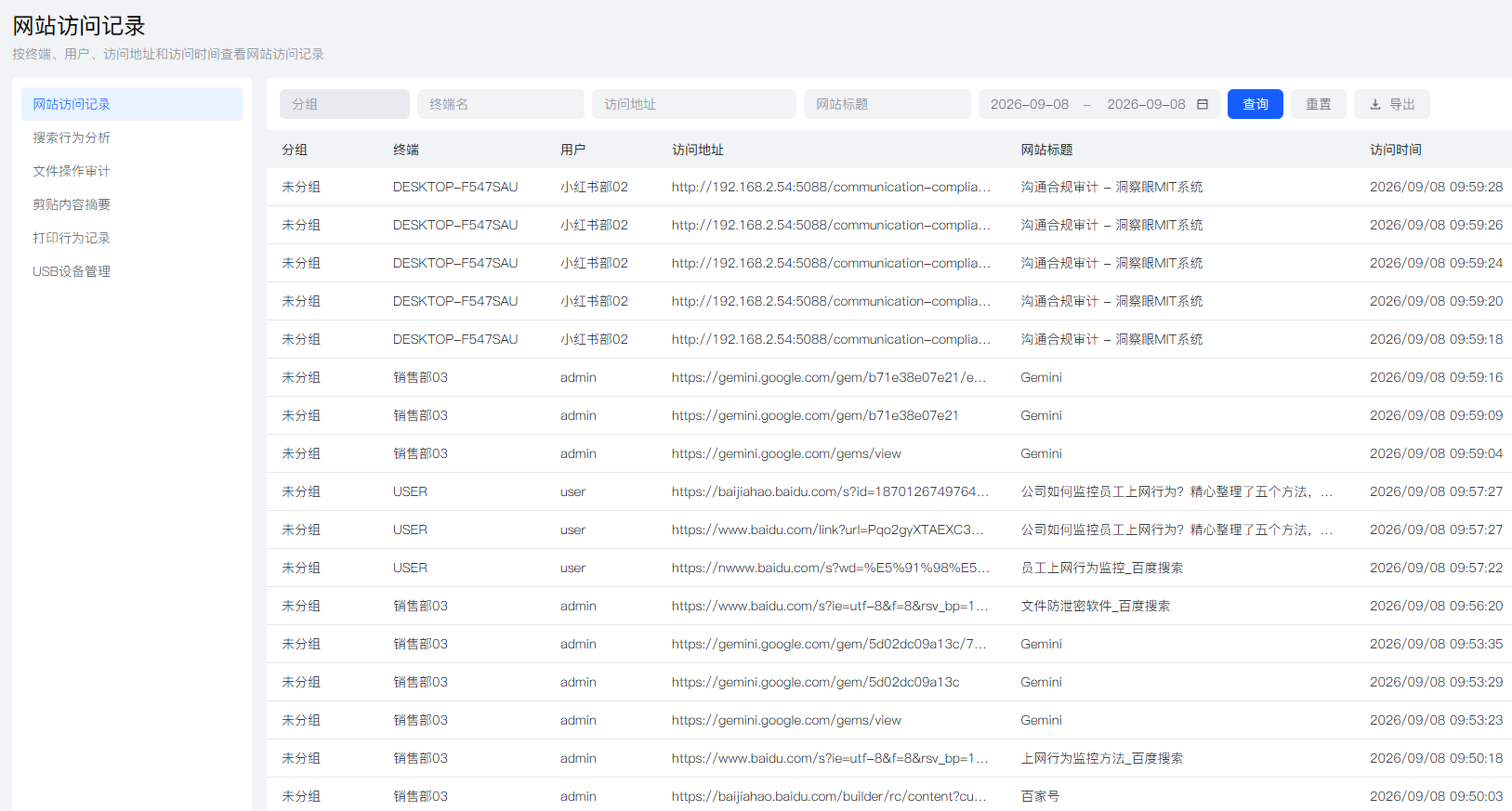Click URL https://gemini.google.com/gem/b71e38e07e21
Viewport: 1512px width, 811px height.
tap(815, 415)
